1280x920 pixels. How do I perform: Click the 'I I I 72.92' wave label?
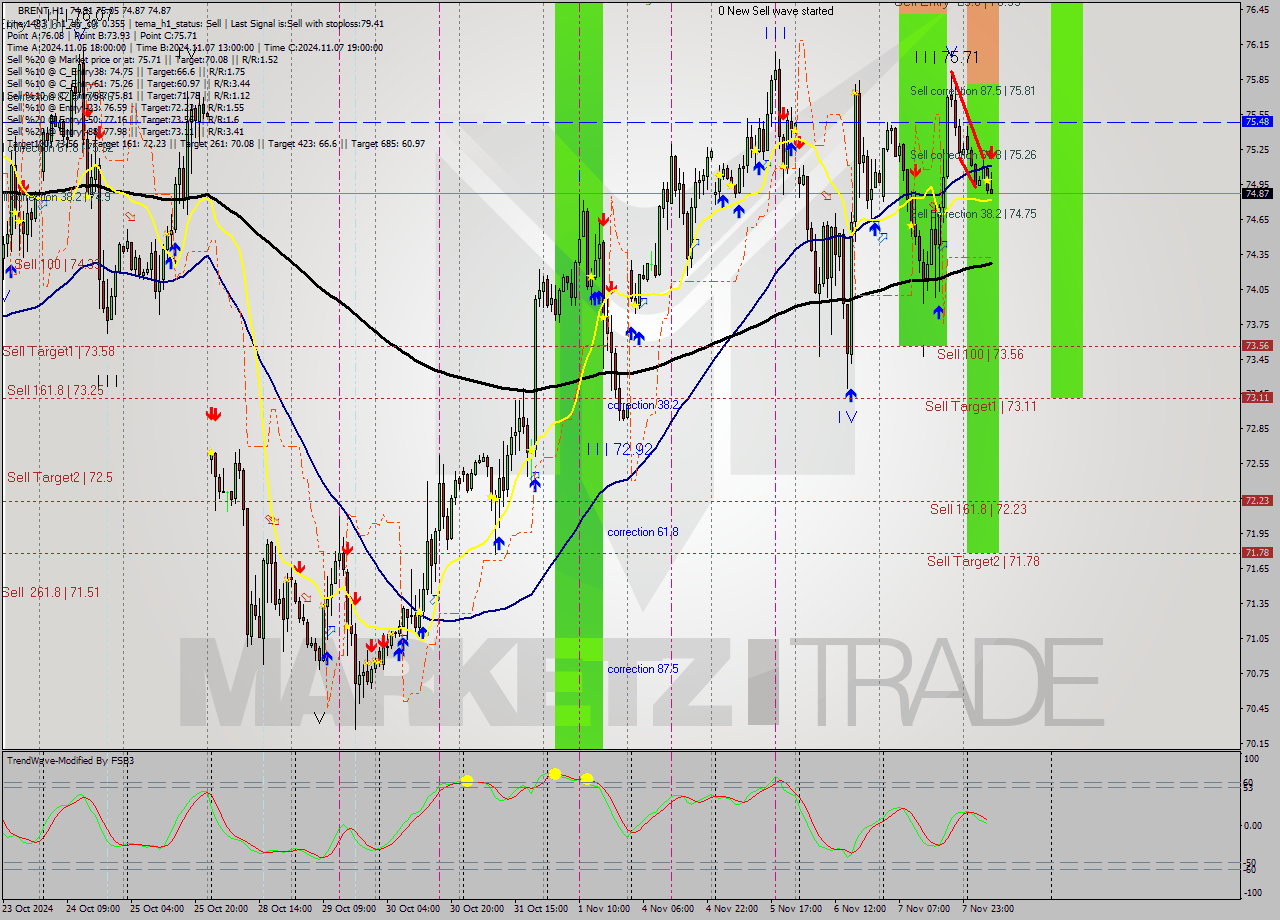coord(619,450)
